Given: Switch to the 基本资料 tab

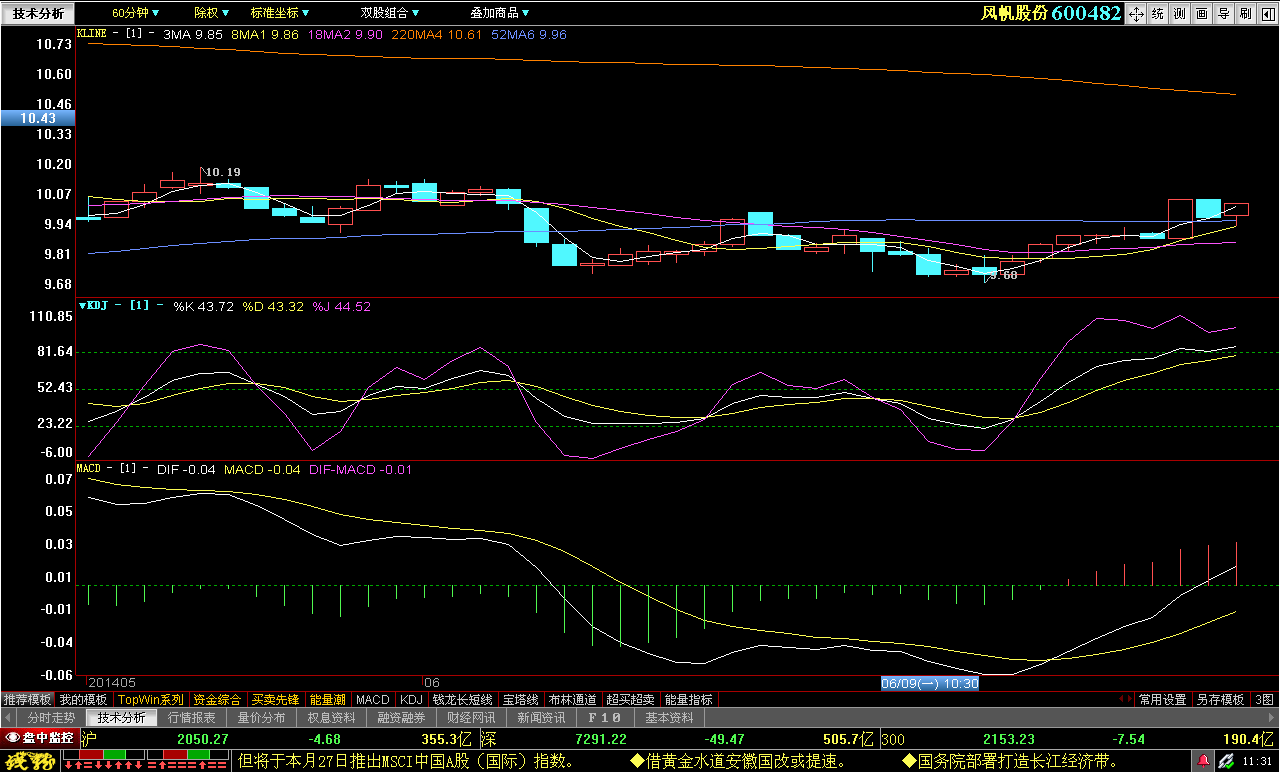Looking at the screenshot, I should pyautogui.click(x=670, y=718).
